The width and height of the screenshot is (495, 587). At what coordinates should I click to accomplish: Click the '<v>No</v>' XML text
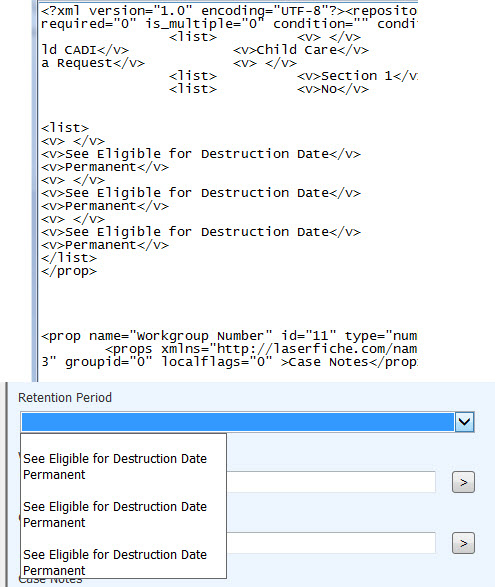[x=333, y=89]
